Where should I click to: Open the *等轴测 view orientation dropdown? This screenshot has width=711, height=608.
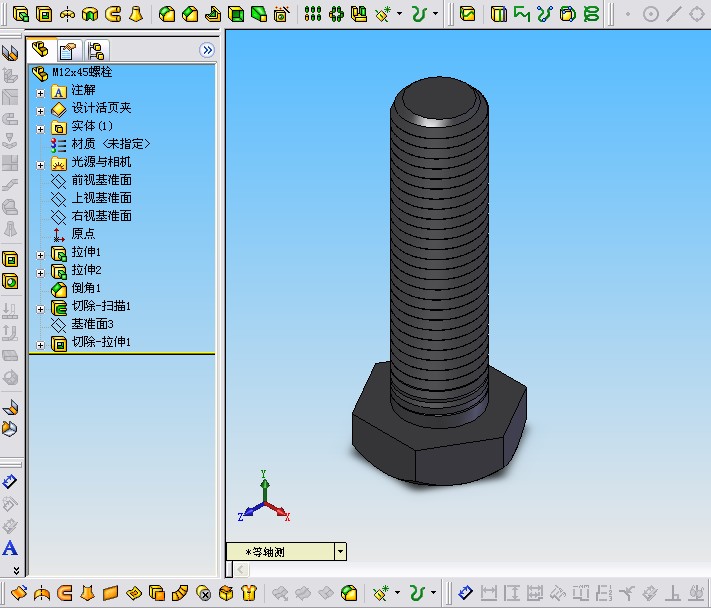(341, 552)
